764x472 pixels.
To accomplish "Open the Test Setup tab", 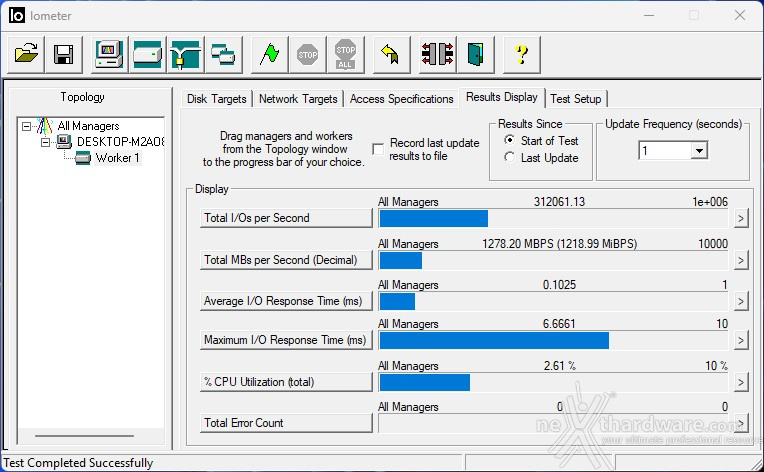I will (x=575, y=99).
